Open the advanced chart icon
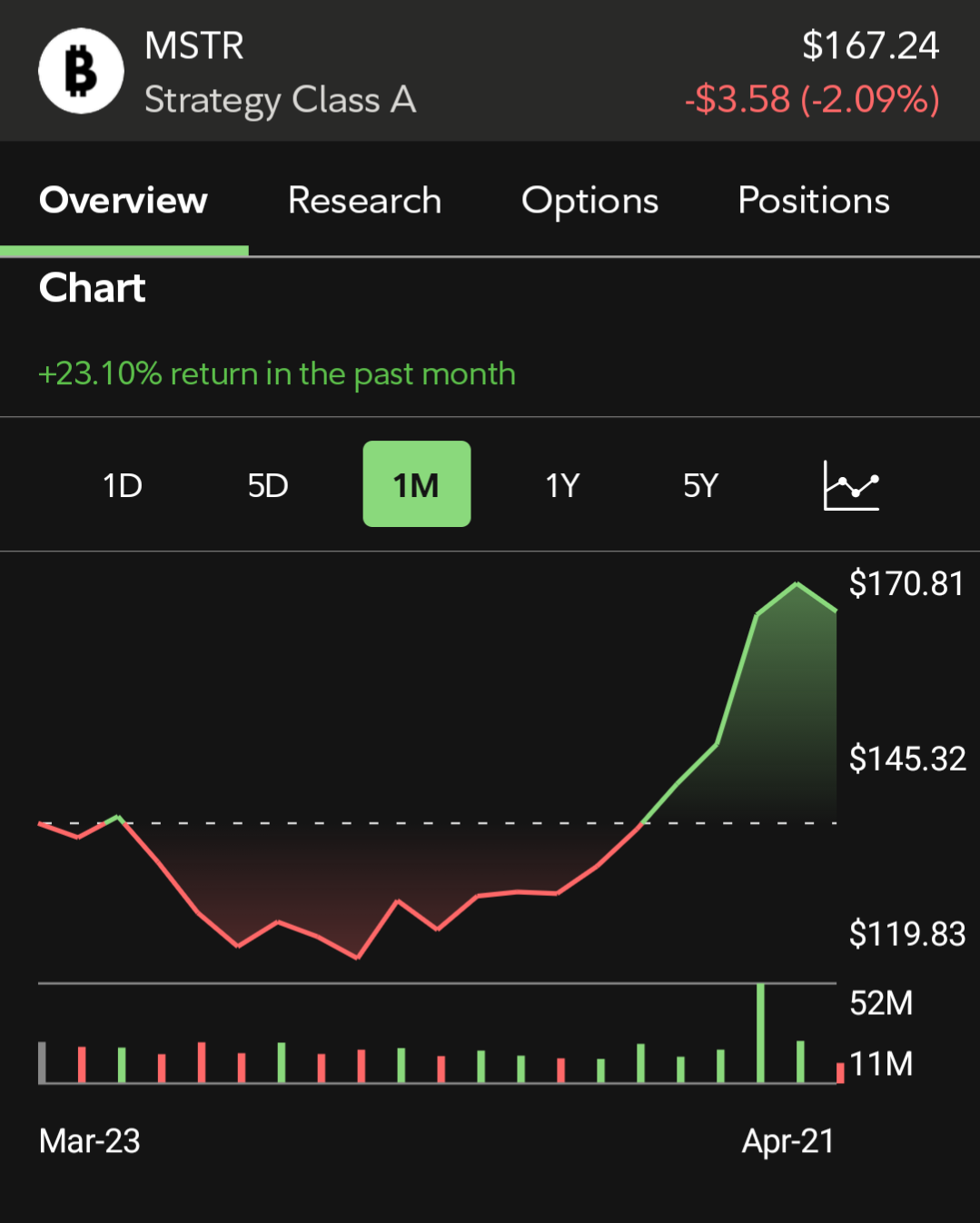980x1223 pixels. click(851, 485)
